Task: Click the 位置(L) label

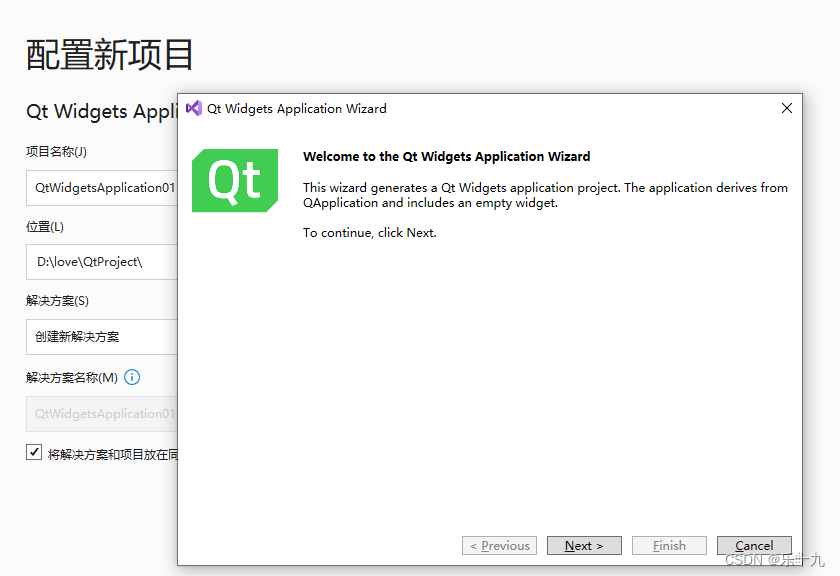Action: [45, 227]
